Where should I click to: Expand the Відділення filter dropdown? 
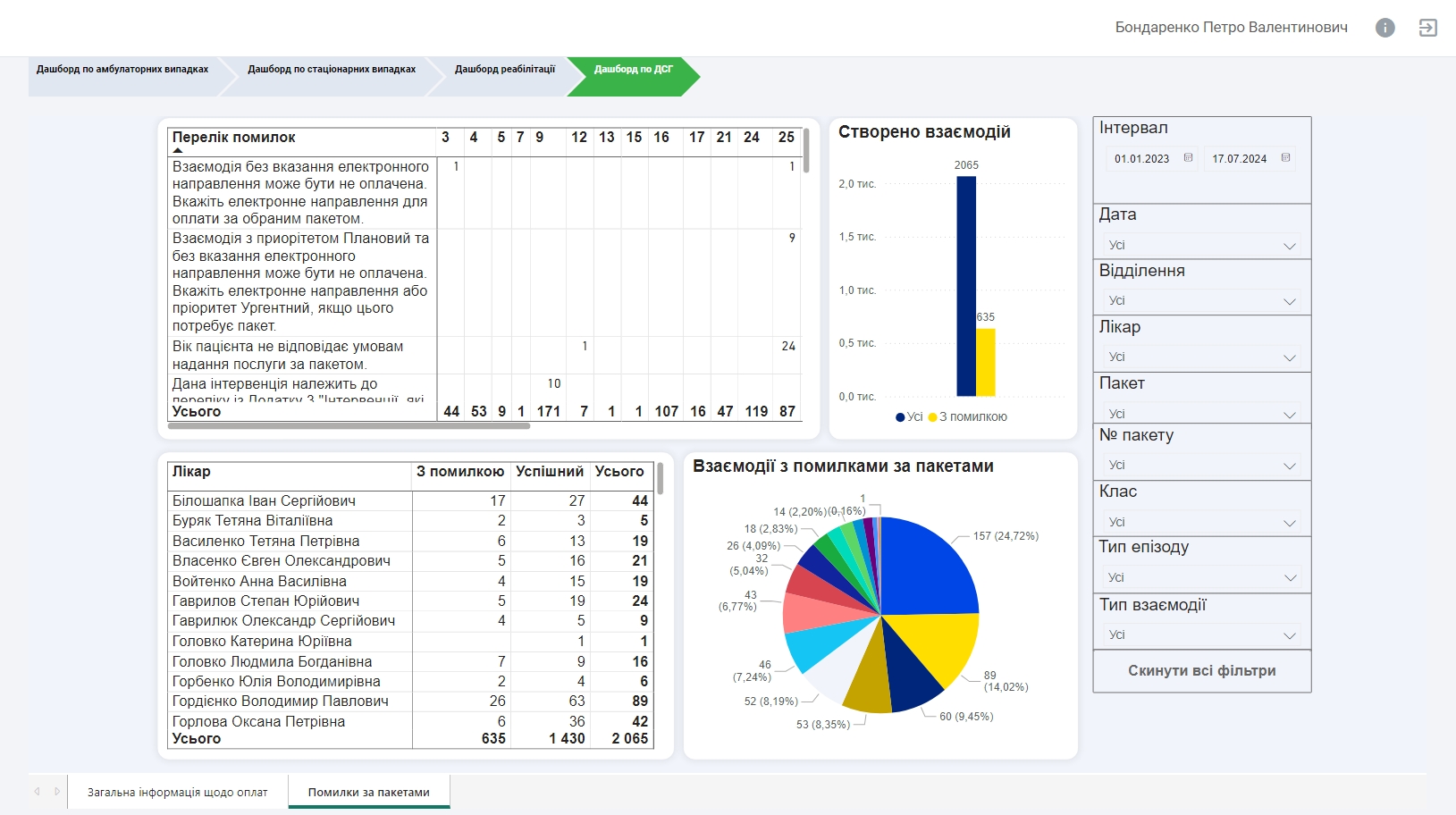1201,301
